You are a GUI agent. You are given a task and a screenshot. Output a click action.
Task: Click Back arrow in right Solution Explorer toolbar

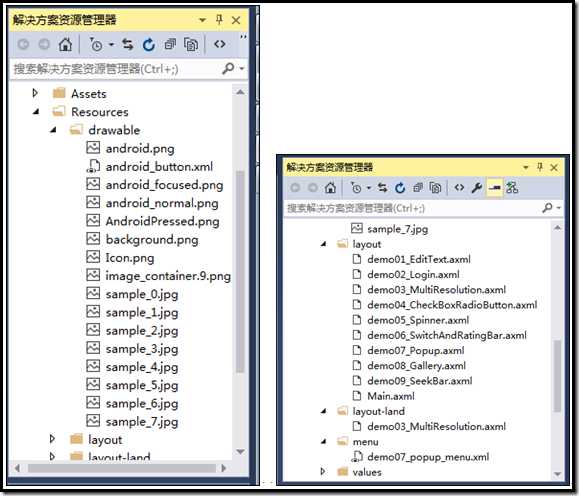tap(295, 188)
